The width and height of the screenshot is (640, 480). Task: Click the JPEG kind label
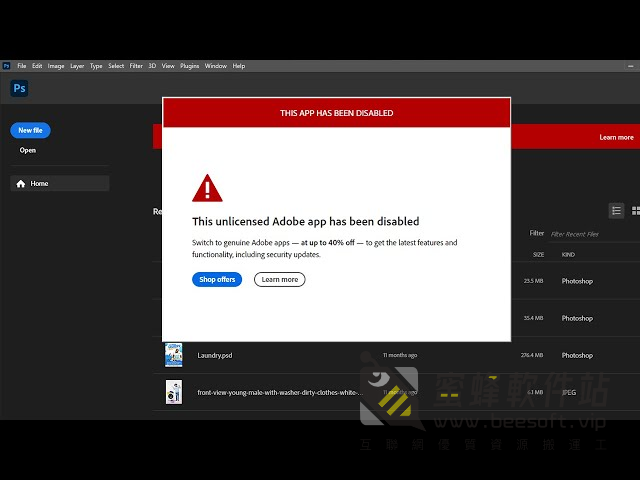tap(569, 393)
